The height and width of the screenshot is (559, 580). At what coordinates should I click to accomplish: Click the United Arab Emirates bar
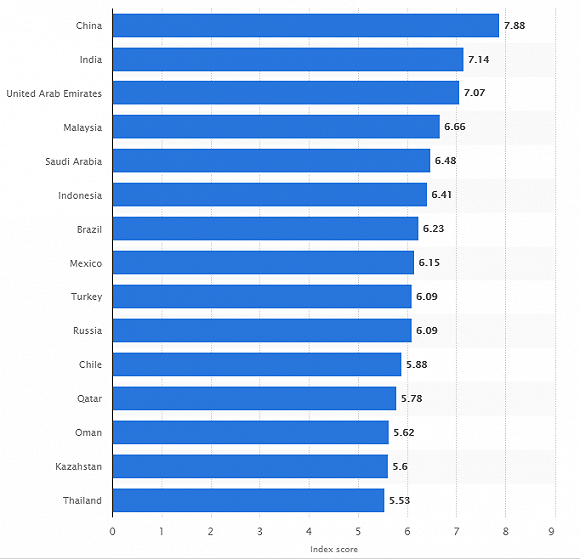click(x=286, y=93)
